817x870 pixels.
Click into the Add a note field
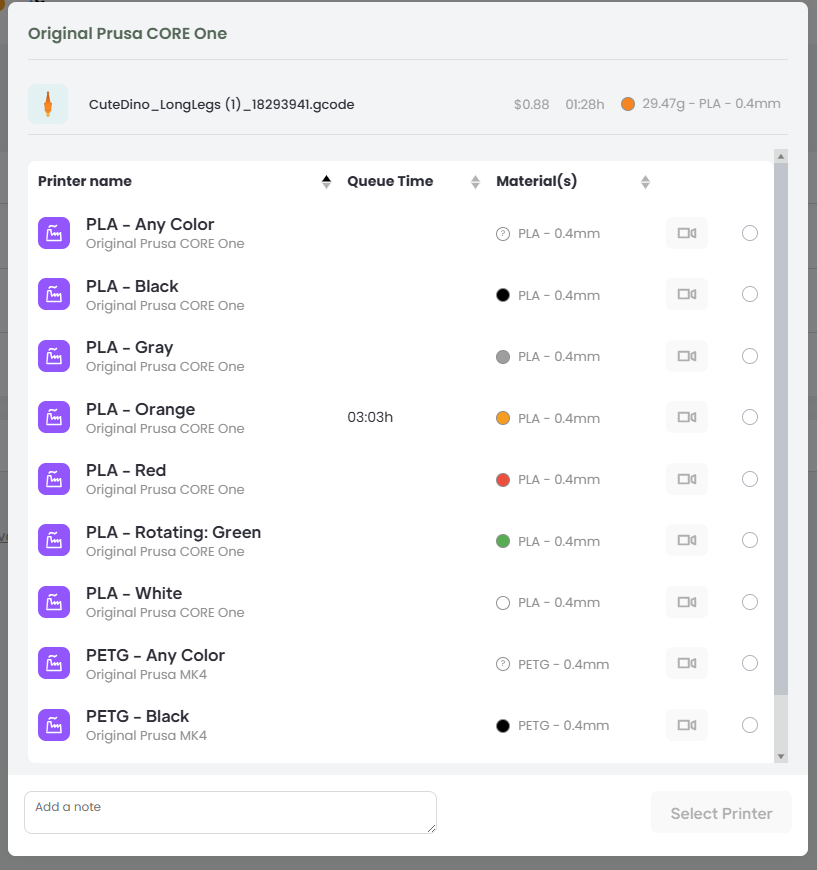tap(230, 812)
